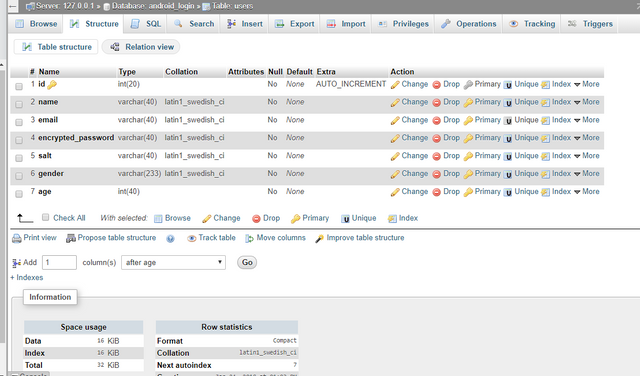Open the Privileges tab
640x376 pixels.
(403, 24)
